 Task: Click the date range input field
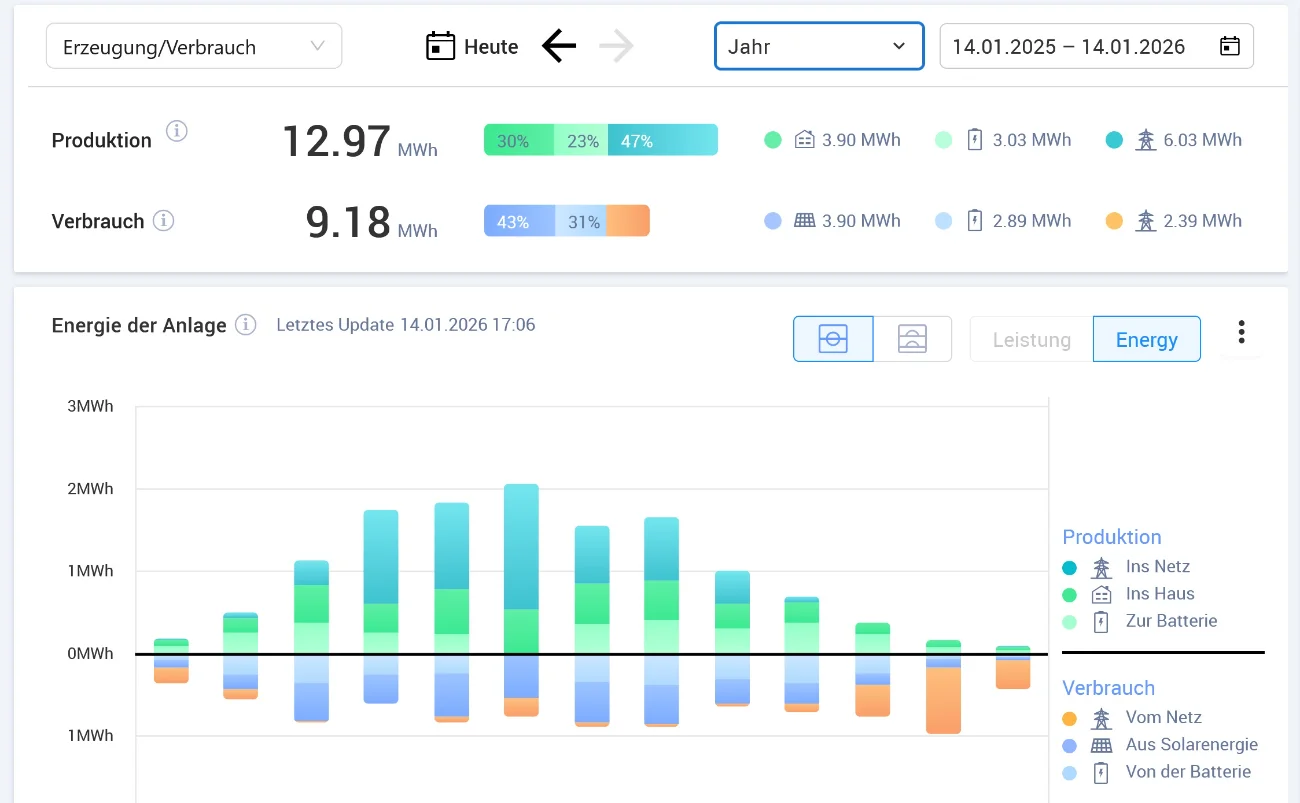pos(1068,46)
